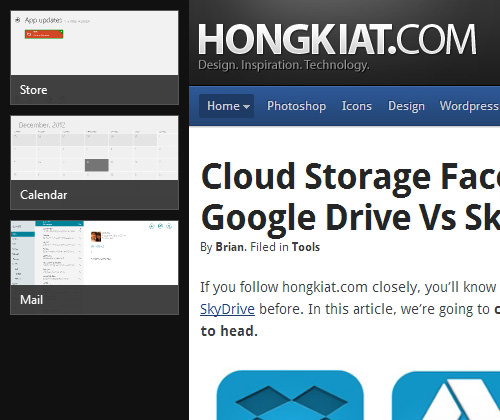Click the Google Drive logo icon
The height and width of the screenshot is (420, 500).
pos(446,396)
